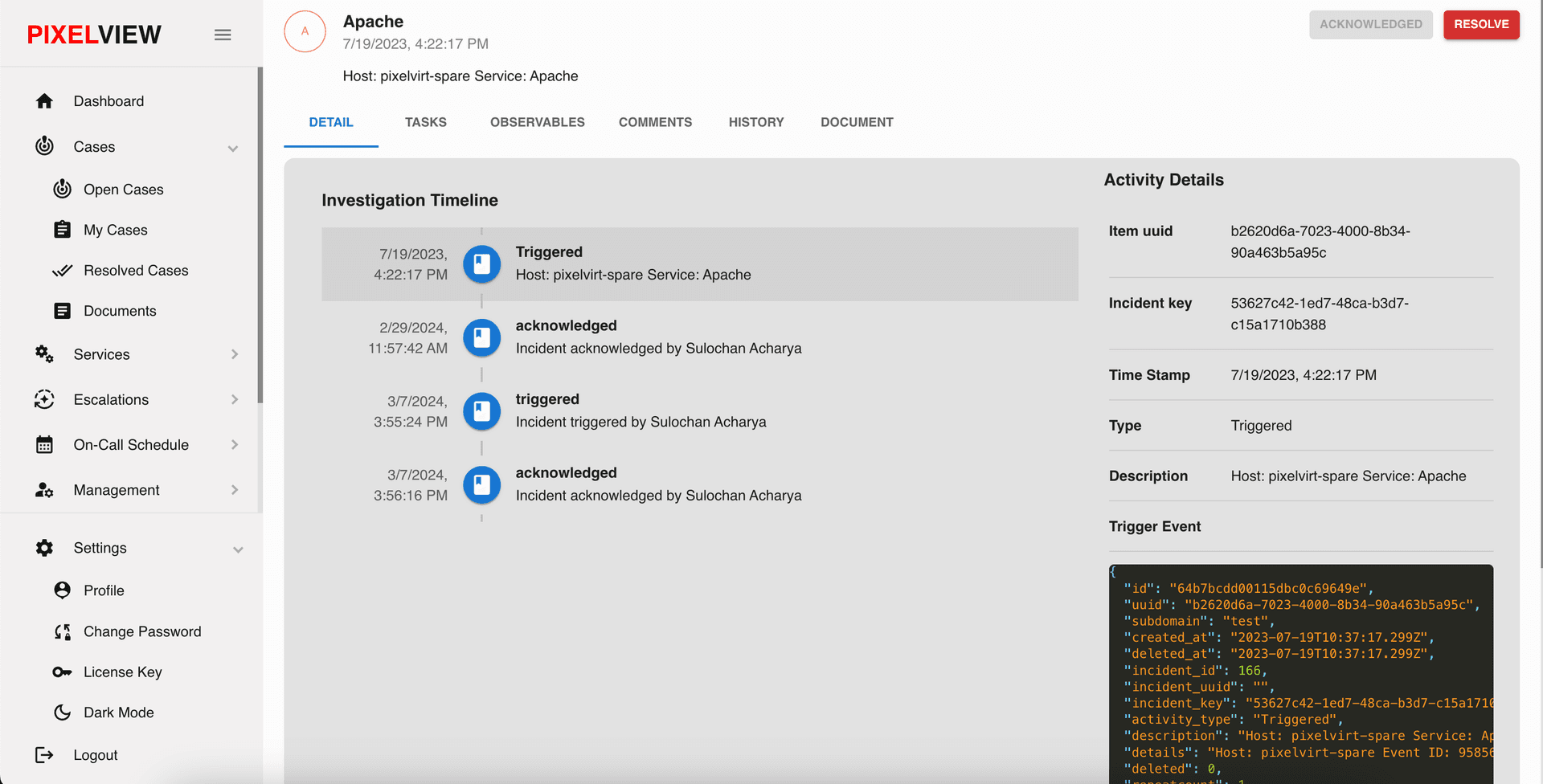This screenshot has height=784, width=1543.
Task: Open the Documents page label
Action: coord(120,311)
